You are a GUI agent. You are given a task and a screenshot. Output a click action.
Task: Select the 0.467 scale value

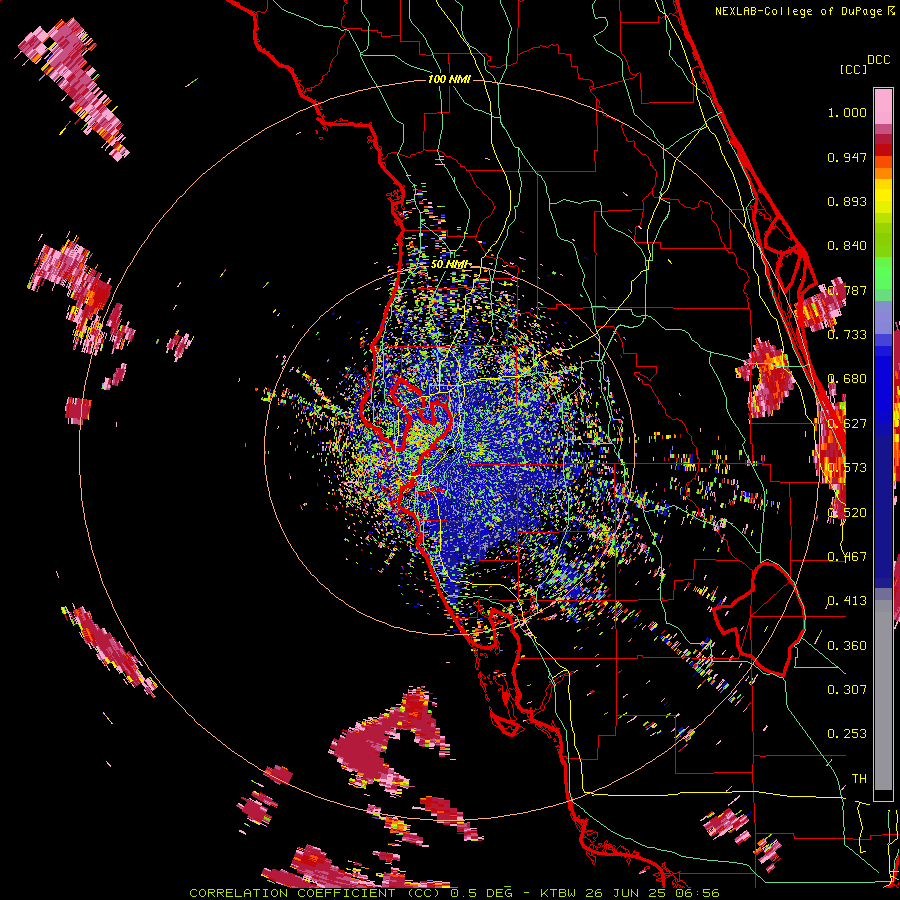coord(847,557)
